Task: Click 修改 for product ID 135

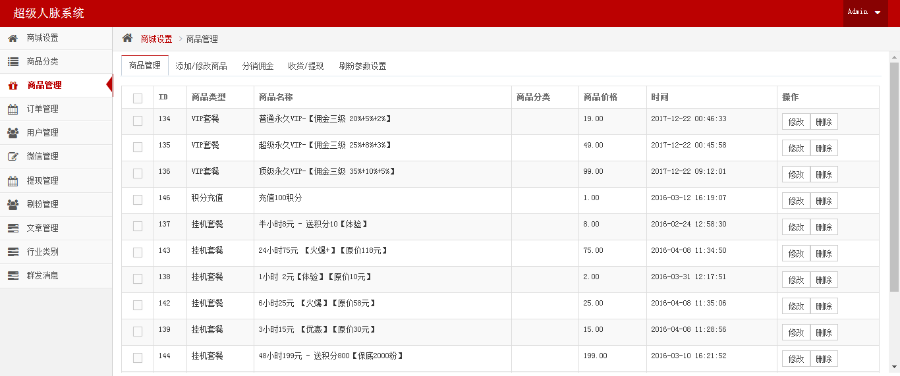Action: [x=796, y=148]
